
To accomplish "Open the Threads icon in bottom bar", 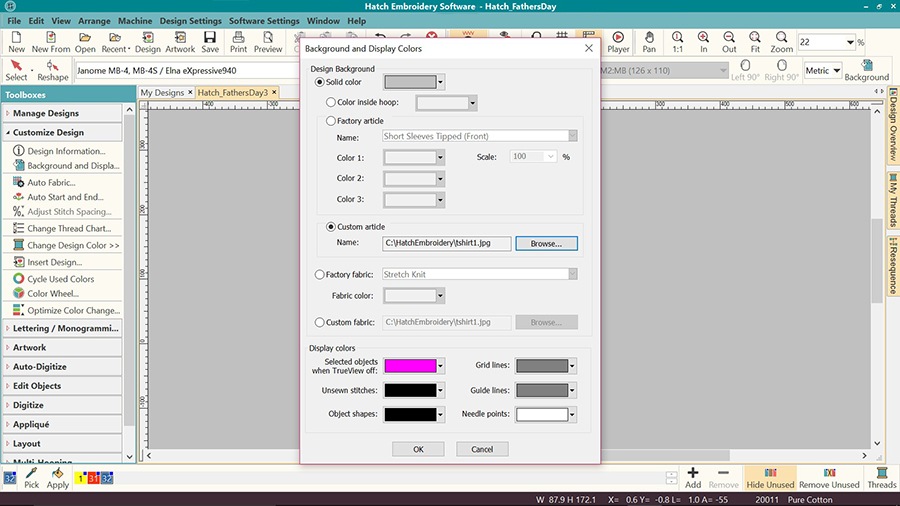I will pyautogui.click(x=881, y=477).
